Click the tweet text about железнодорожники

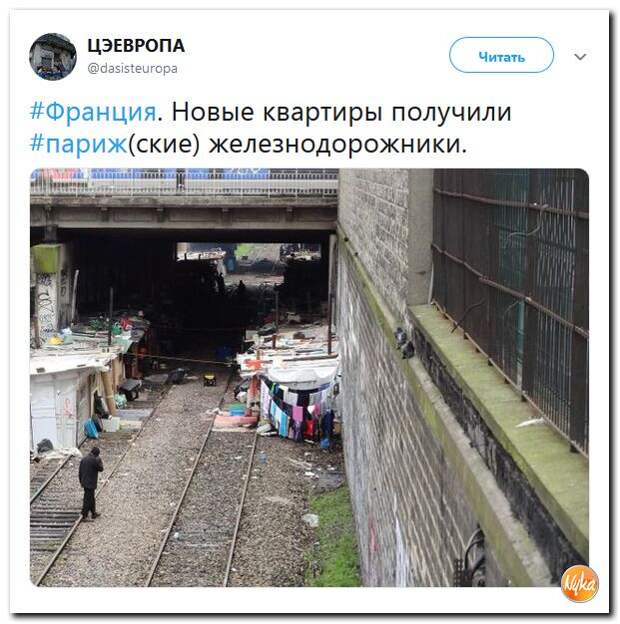coord(271,128)
